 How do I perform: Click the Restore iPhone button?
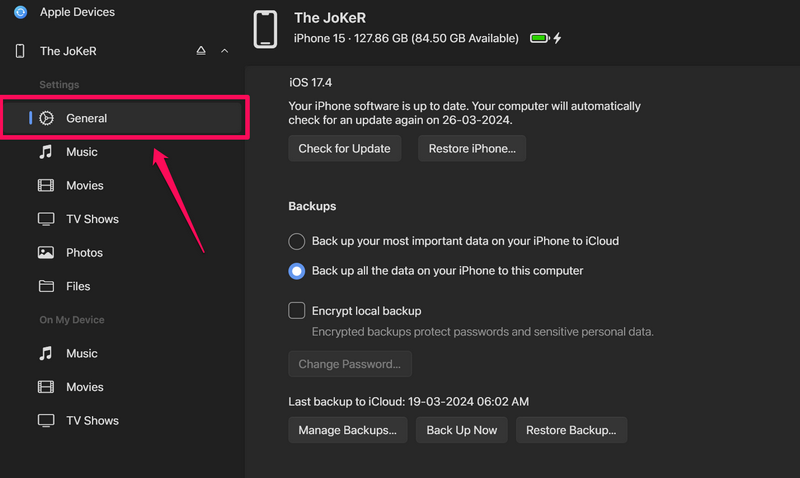tap(472, 149)
